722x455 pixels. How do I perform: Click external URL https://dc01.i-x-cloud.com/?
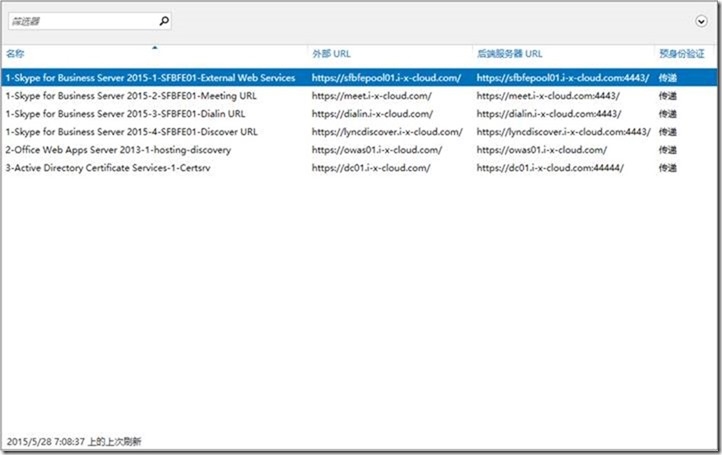371,168
